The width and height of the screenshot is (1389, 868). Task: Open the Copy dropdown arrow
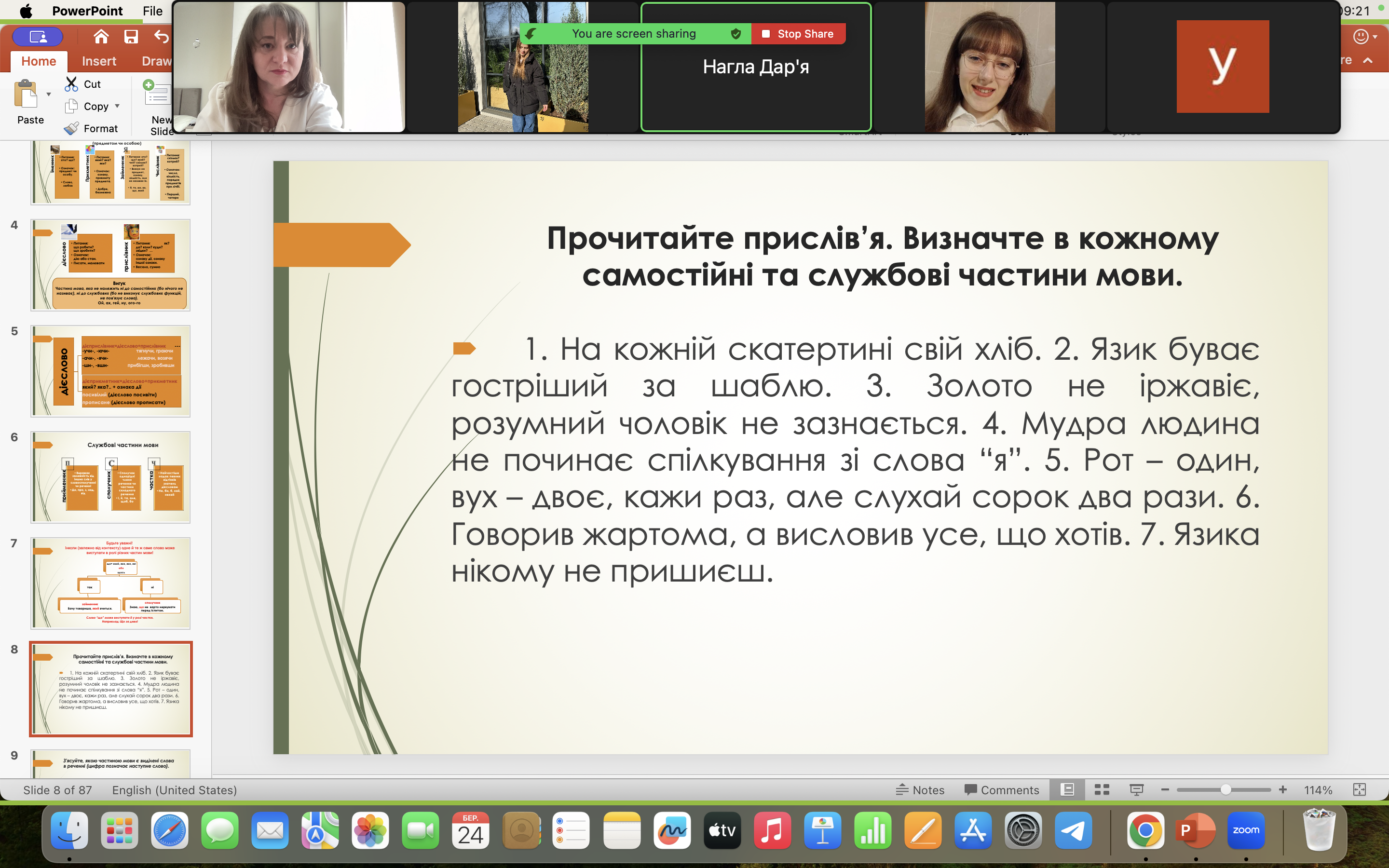pos(117,106)
